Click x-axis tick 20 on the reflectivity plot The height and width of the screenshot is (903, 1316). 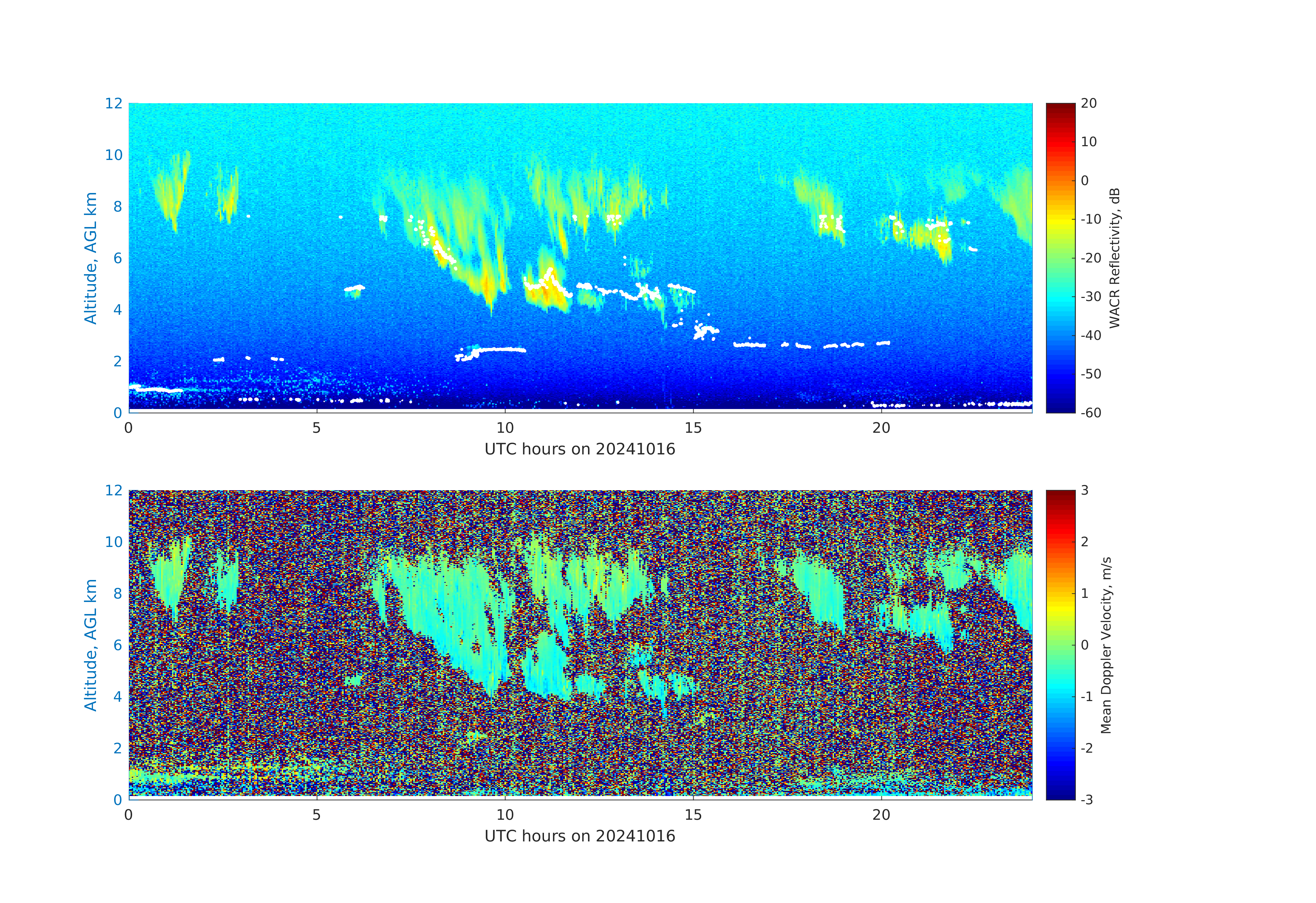[881, 428]
